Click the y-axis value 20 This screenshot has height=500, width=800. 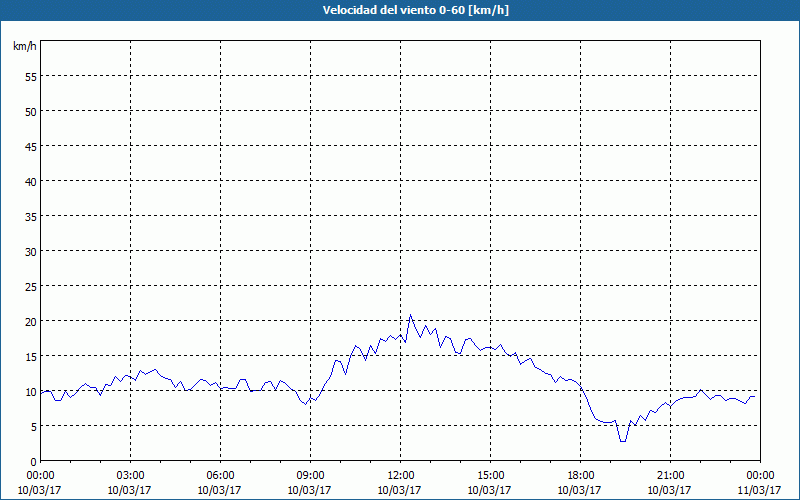31,322
